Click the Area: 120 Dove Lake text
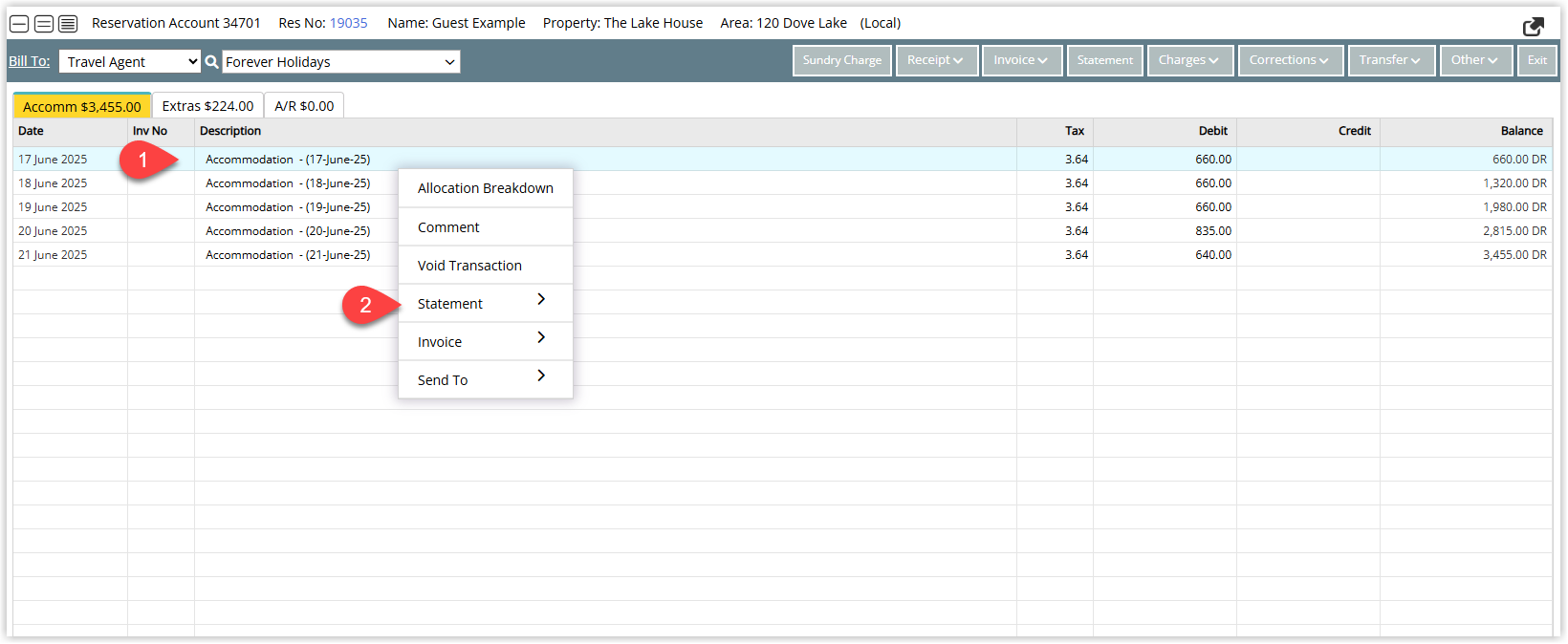 pos(783,23)
